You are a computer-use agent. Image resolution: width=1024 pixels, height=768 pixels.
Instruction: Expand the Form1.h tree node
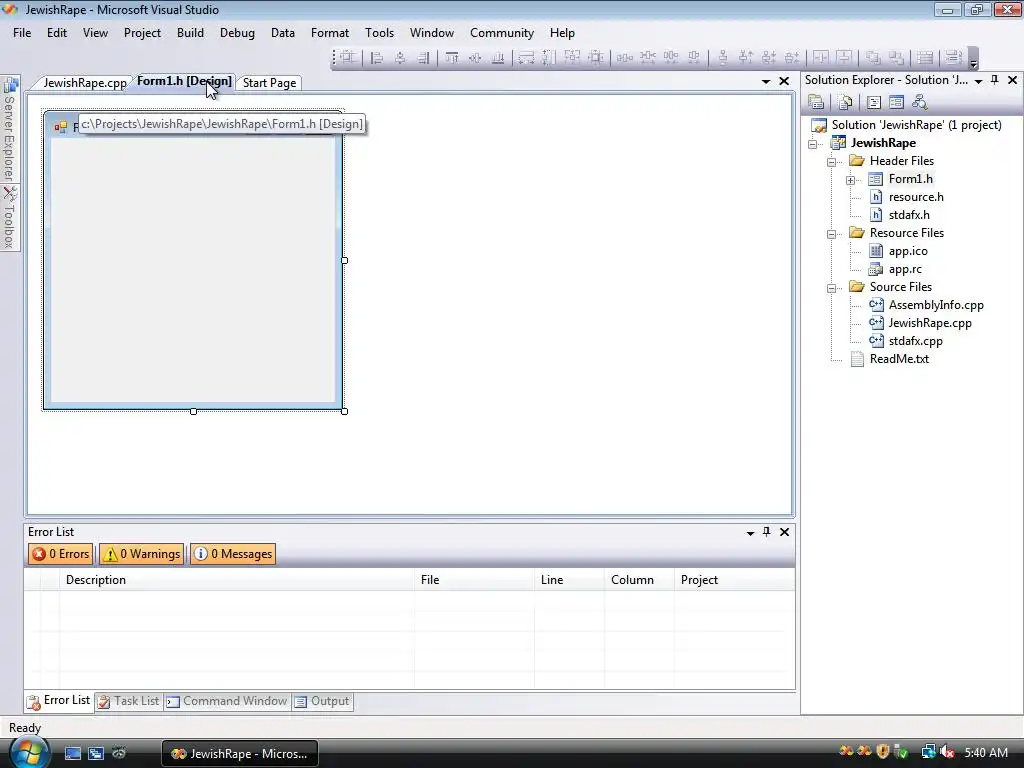coord(850,180)
